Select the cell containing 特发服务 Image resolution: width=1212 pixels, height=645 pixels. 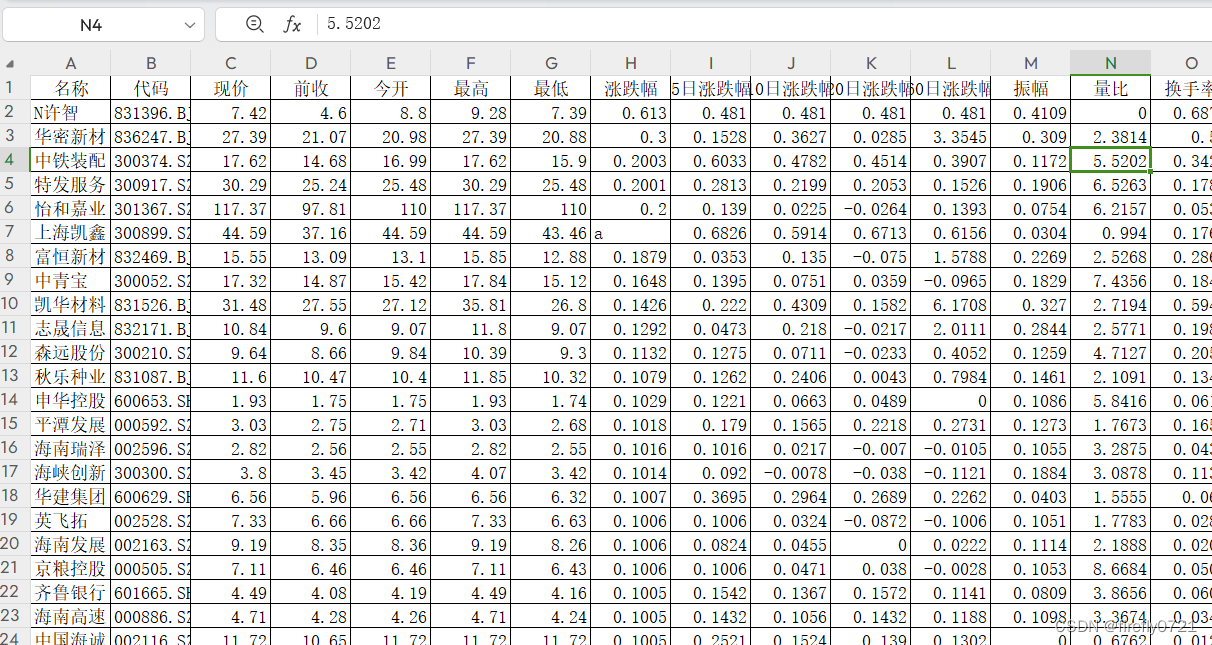point(71,184)
